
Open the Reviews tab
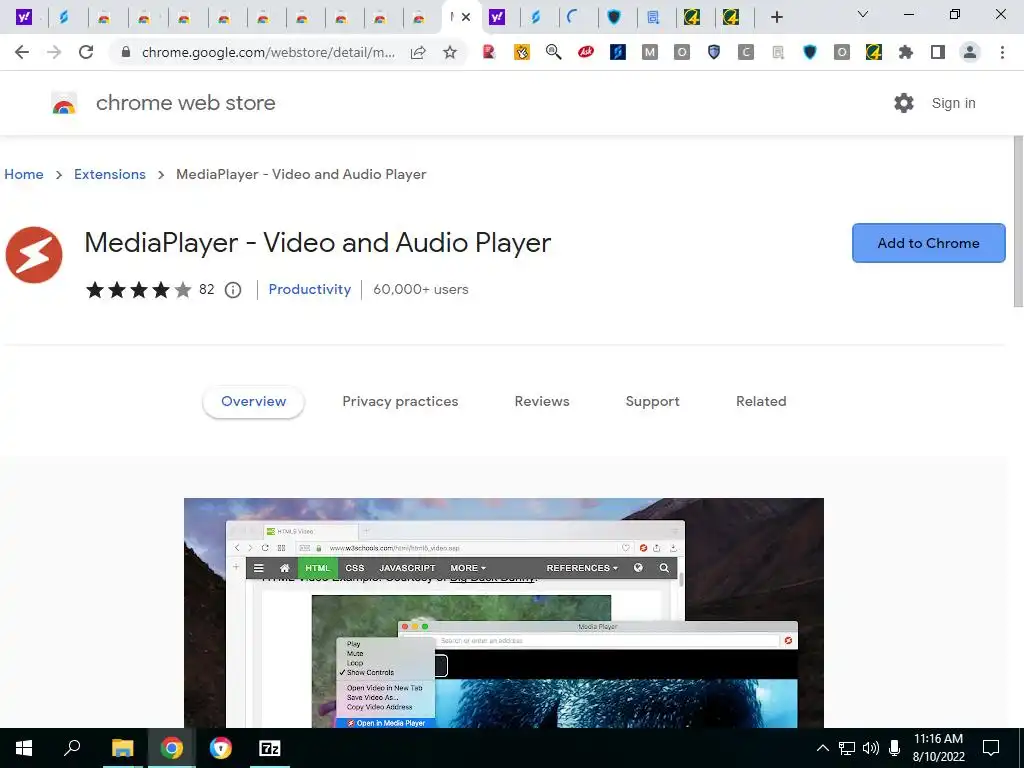tap(542, 402)
